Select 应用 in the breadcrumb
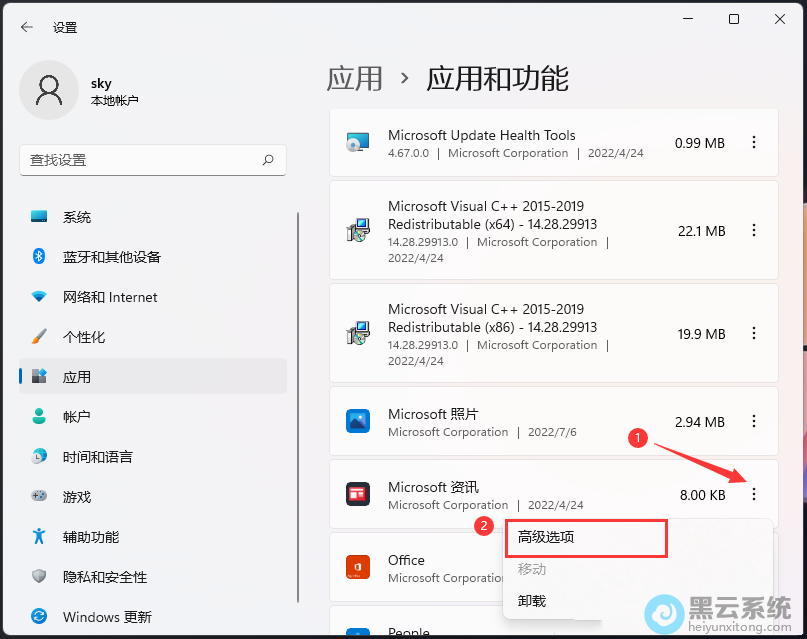 click(355, 78)
